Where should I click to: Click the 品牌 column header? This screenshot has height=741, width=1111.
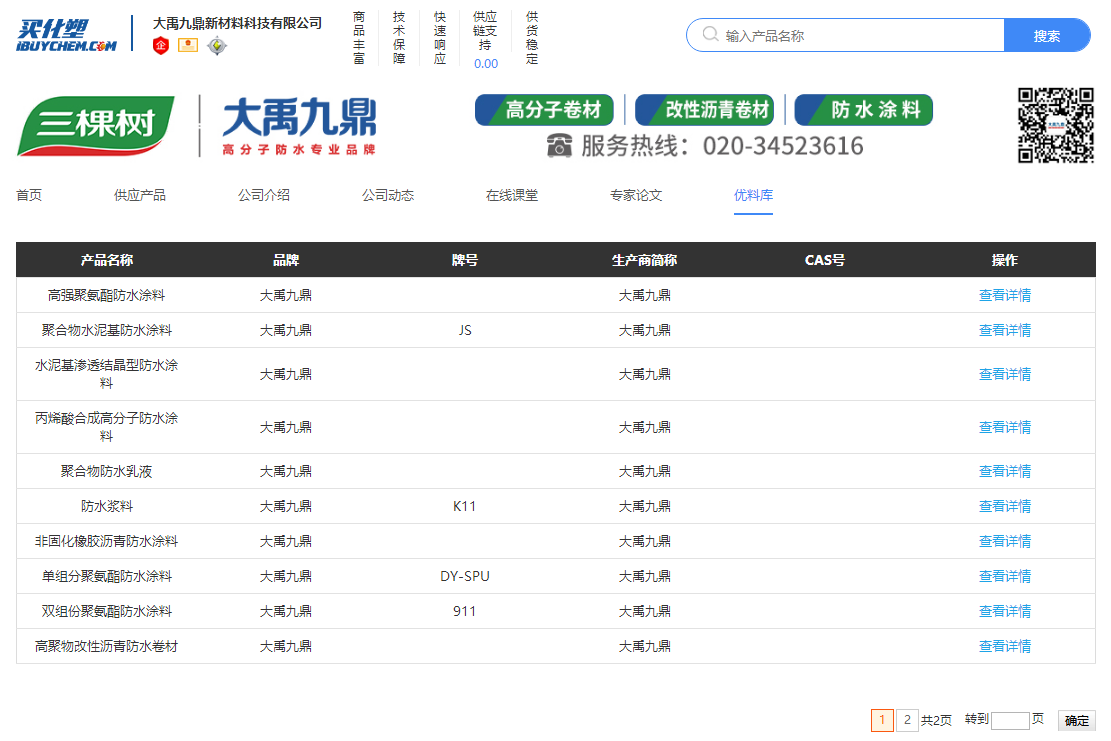(286, 260)
